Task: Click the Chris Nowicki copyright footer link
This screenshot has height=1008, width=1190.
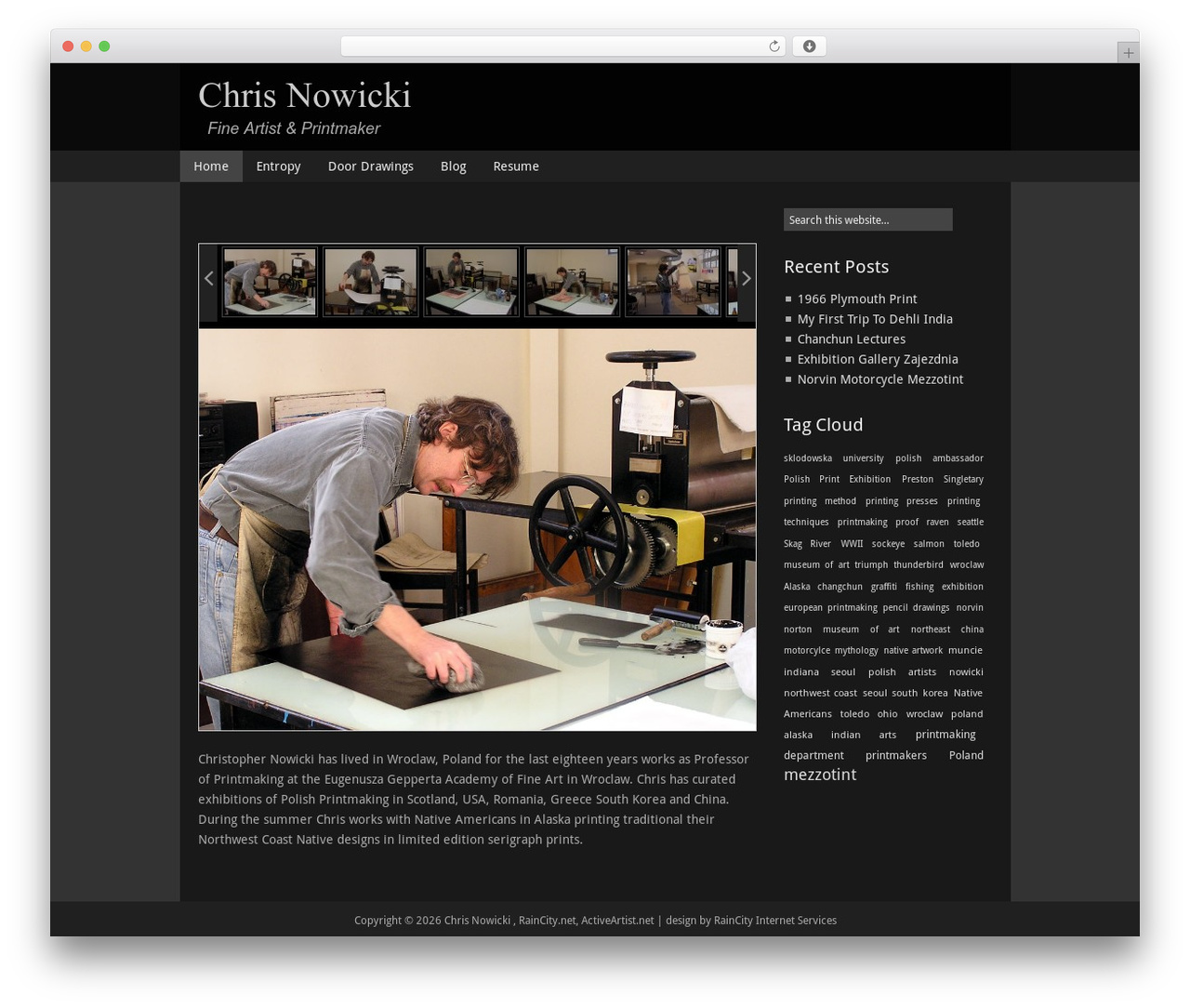Action: (x=477, y=921)
